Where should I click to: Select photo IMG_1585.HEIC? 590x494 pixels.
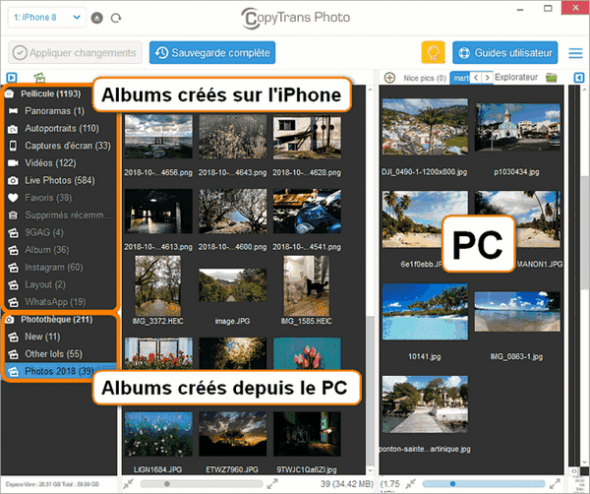tap(307, 286)
